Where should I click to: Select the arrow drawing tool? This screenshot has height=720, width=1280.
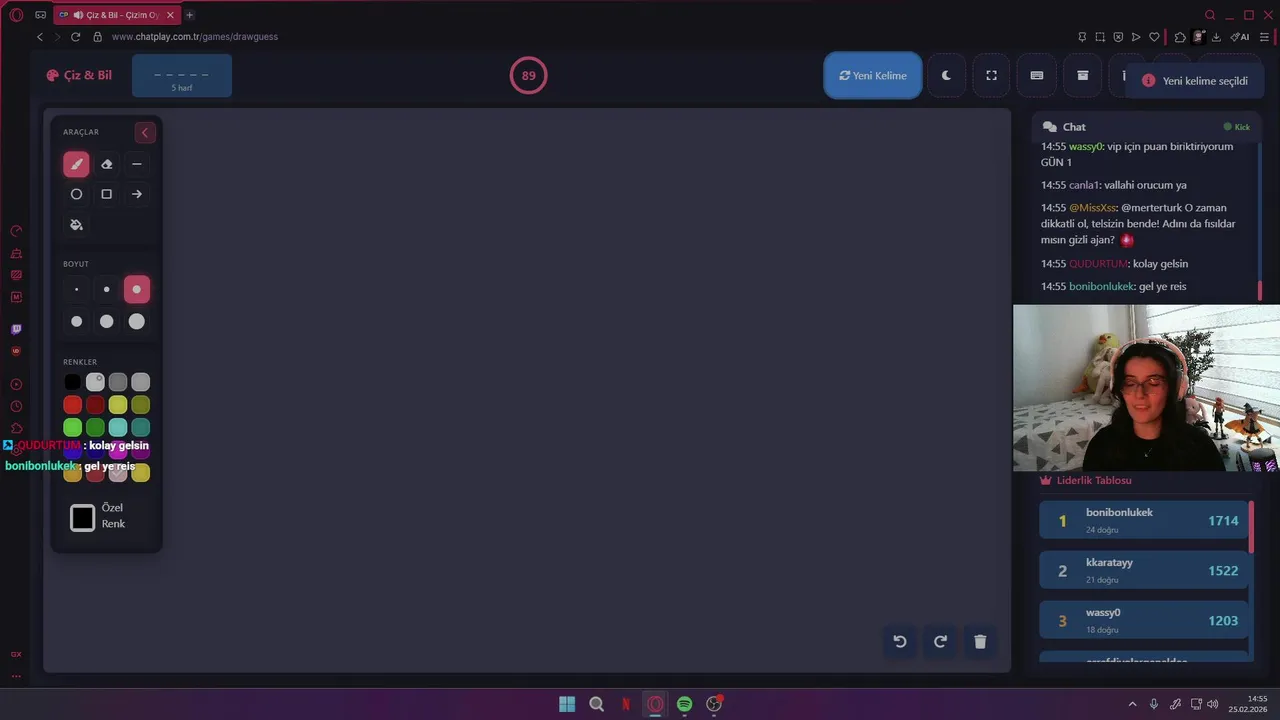(137, 194)
